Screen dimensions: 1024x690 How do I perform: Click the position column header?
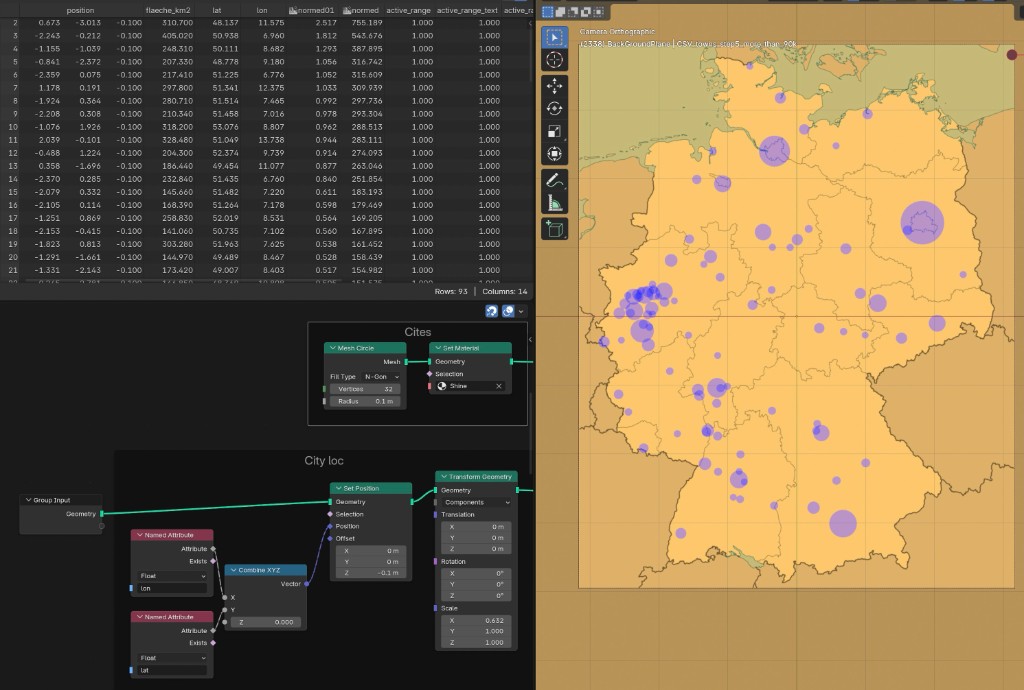pyautogui.click(x=80, y=10)
